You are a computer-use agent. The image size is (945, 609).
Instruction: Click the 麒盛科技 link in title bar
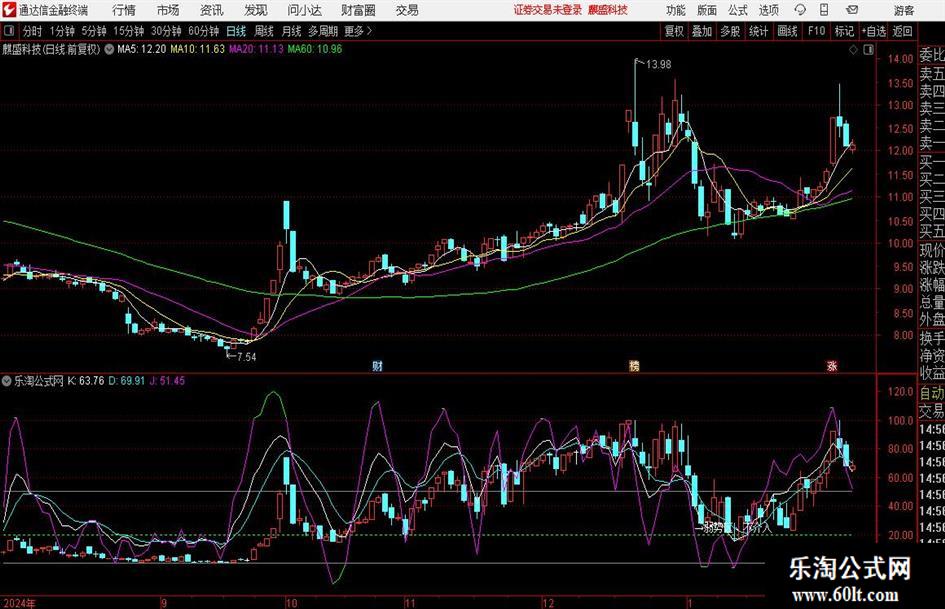(608, 10)
